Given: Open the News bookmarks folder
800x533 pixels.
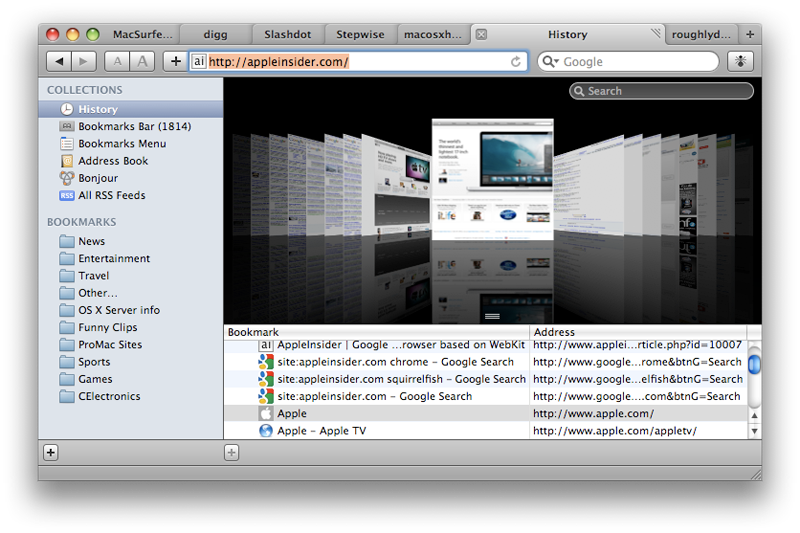Looking at the screenshot, I should point(131,241).
